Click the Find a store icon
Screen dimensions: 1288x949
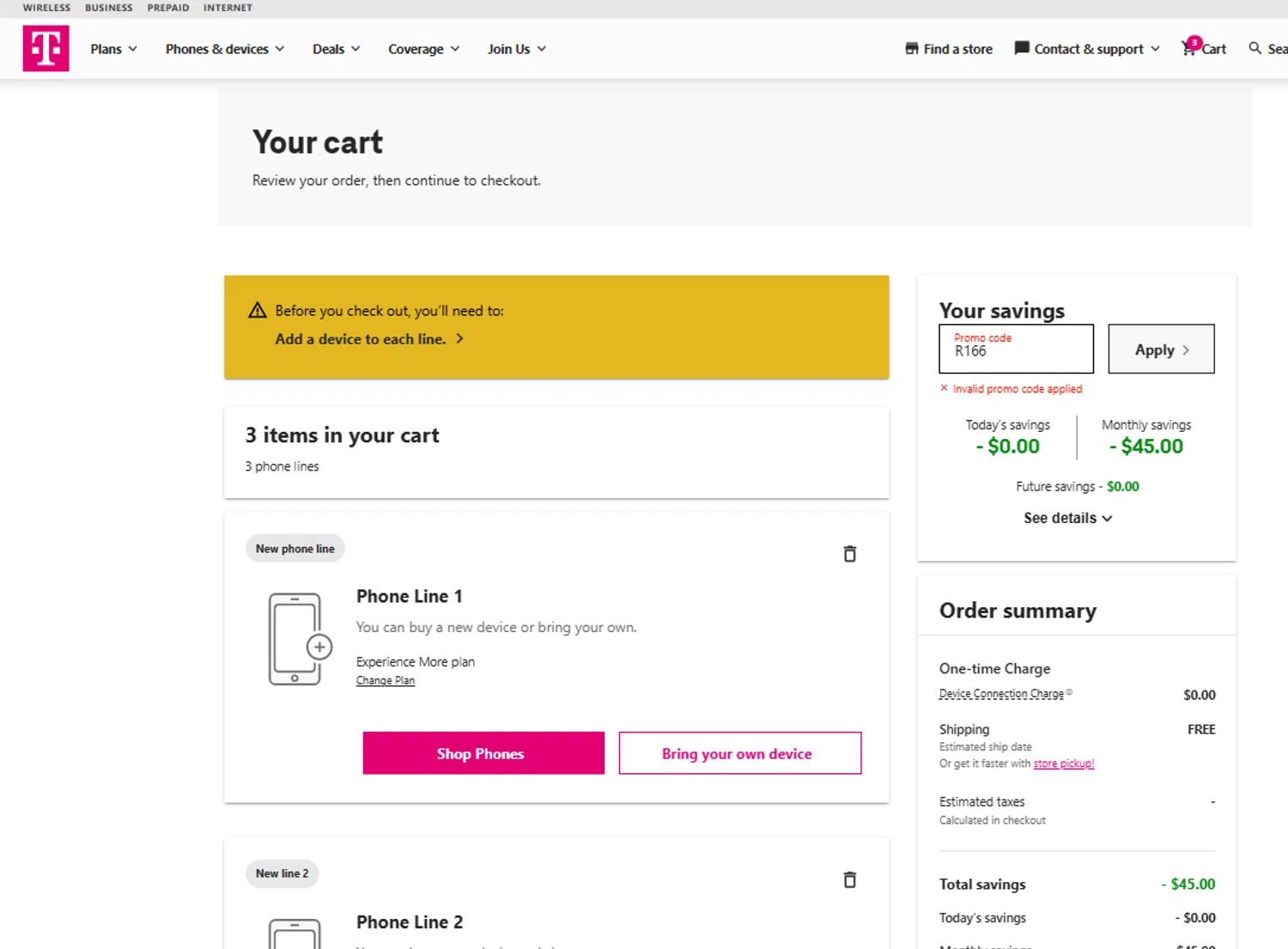911,49
